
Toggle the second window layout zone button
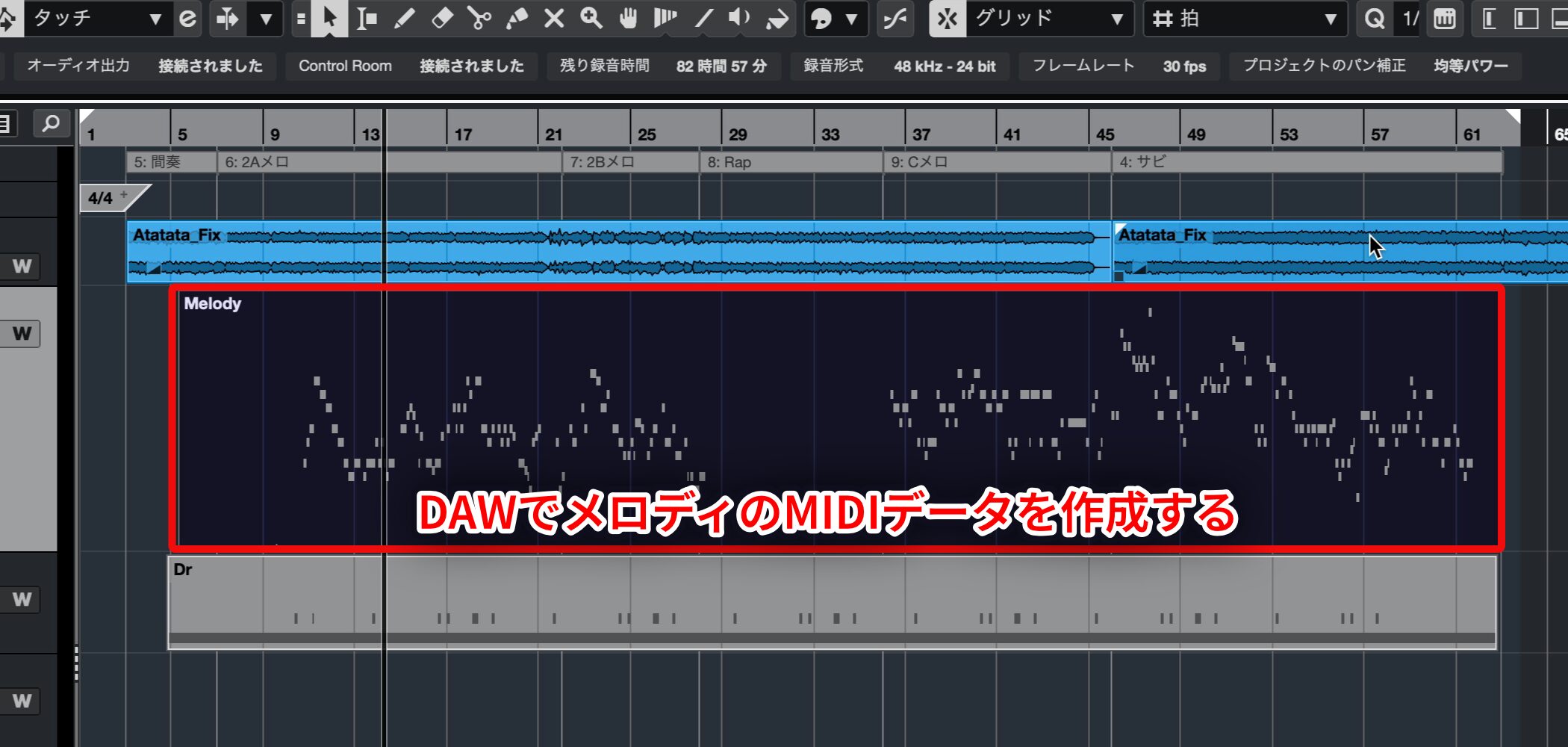[1525, 18]
